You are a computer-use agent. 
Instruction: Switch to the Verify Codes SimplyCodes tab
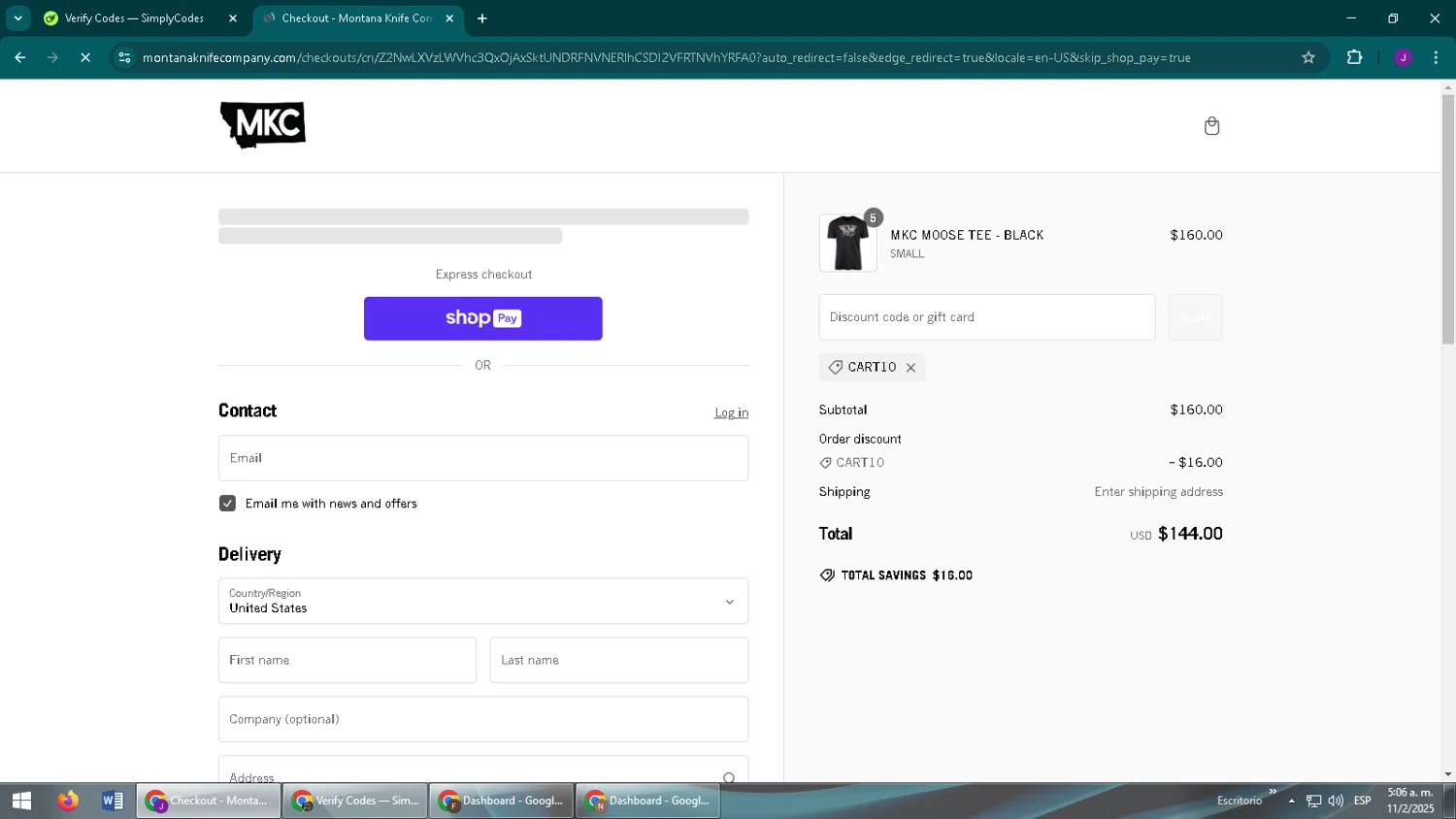click(136, 18)
